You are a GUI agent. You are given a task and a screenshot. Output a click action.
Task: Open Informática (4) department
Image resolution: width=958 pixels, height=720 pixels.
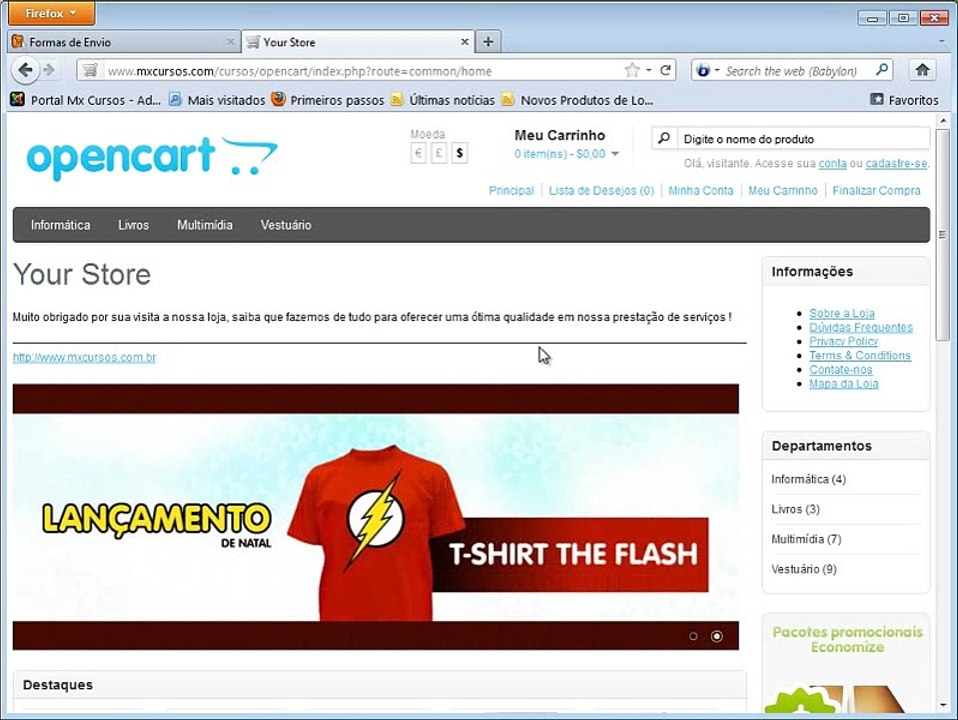point(808,479)
